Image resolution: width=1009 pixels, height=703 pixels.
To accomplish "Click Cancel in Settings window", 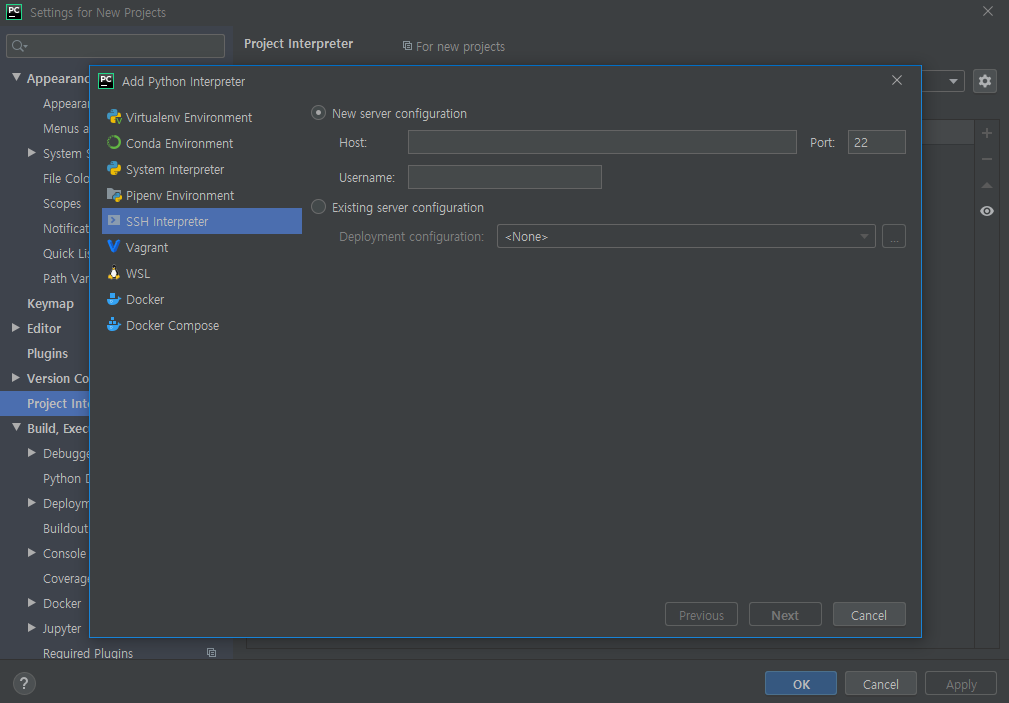I will coord(880,684).
